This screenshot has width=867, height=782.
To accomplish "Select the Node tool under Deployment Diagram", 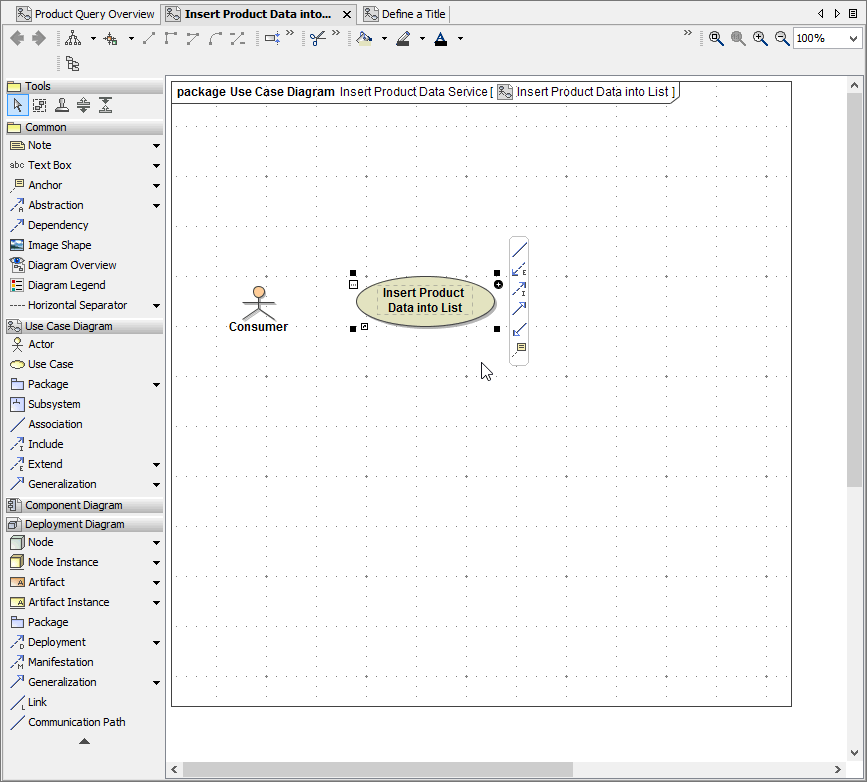I will pos(40,542).
